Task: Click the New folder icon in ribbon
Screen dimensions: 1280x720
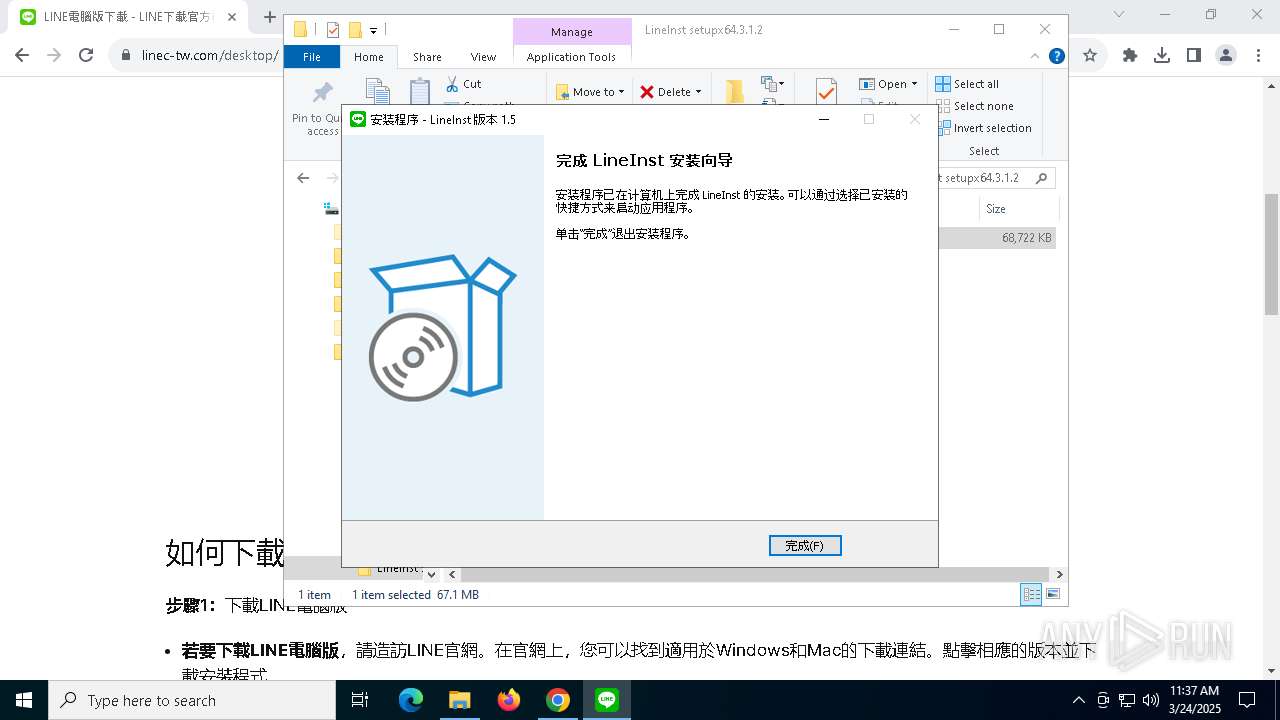Action: point(735,92)
